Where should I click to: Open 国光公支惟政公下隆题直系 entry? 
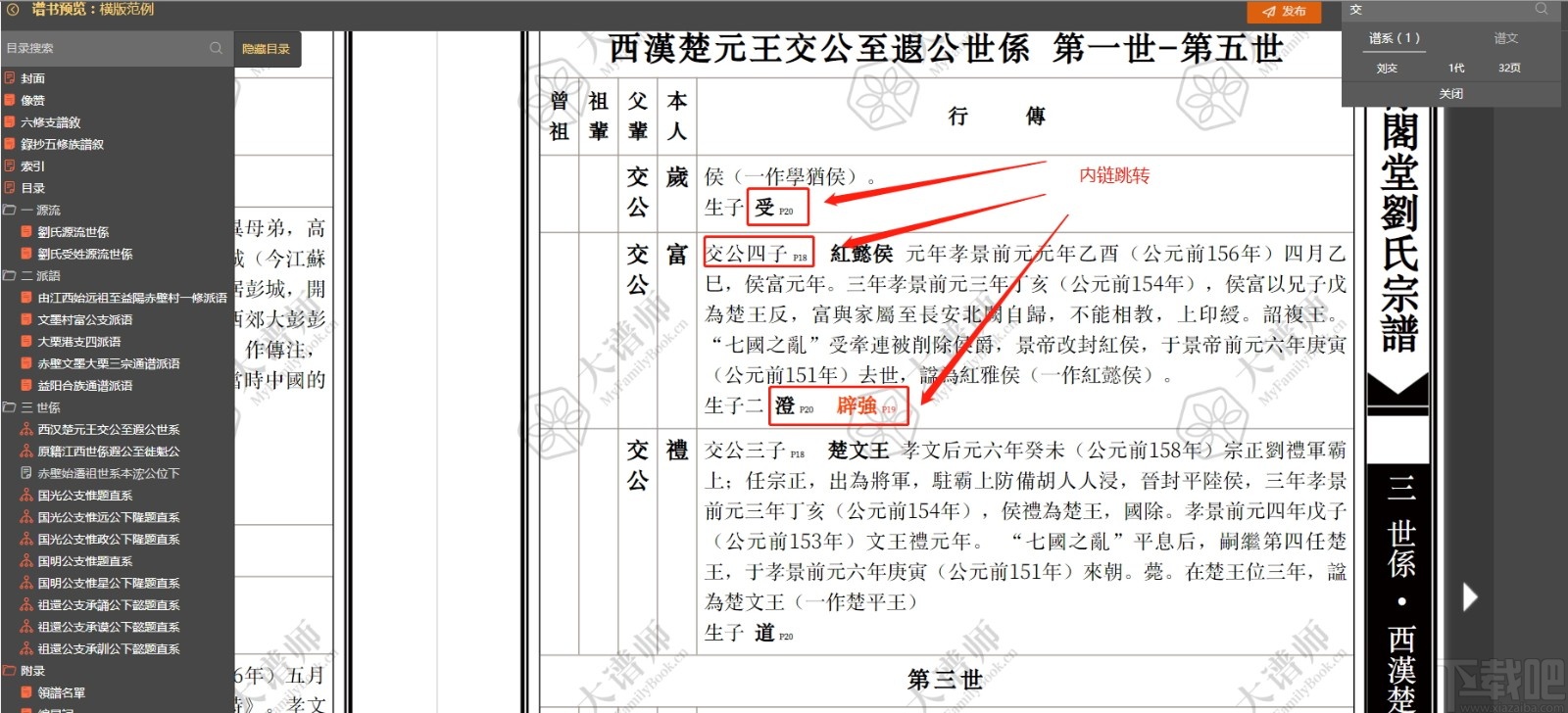point(109,539)
